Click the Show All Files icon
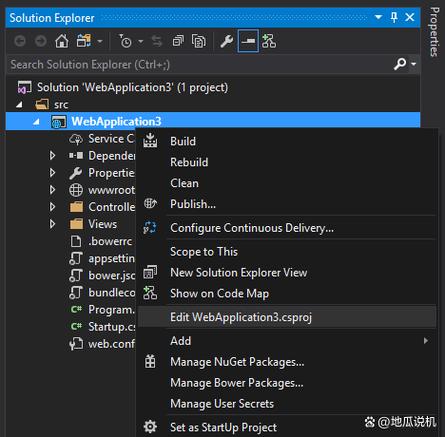Image resolution: width=445 pixels, height=437 pixels. tap(199, 41)
